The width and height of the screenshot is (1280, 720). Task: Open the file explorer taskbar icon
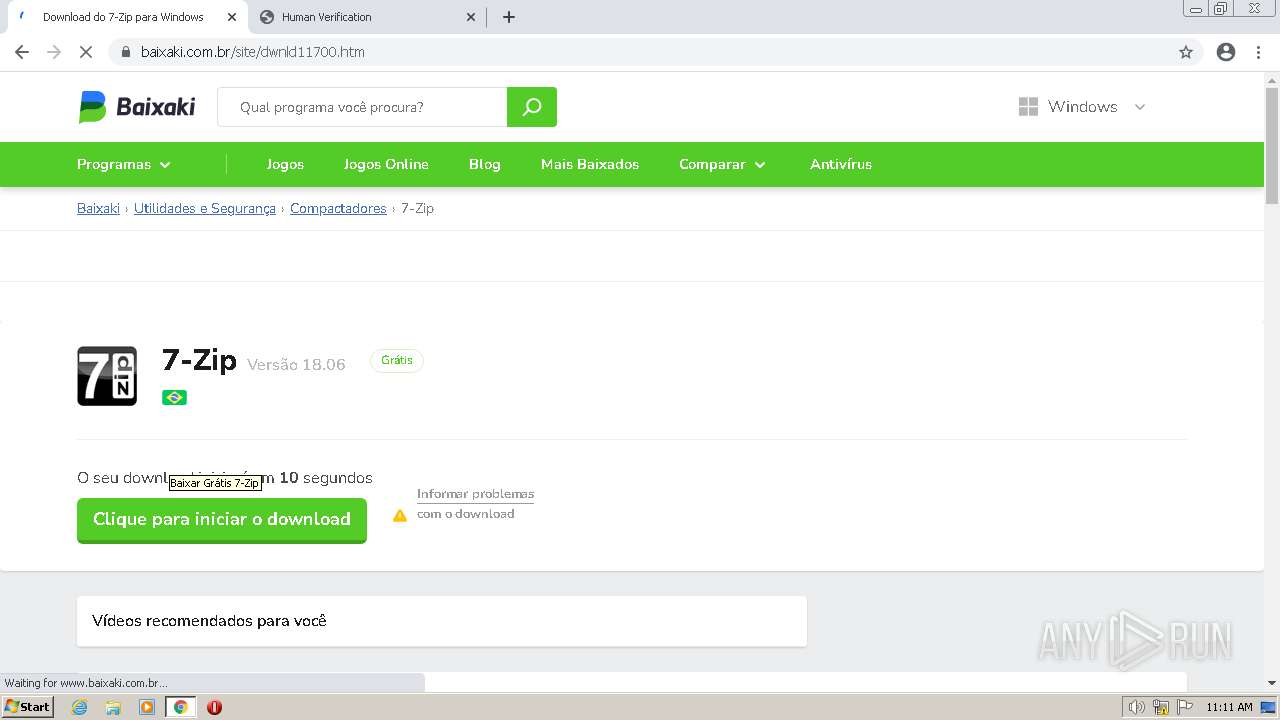click(113, 707)
